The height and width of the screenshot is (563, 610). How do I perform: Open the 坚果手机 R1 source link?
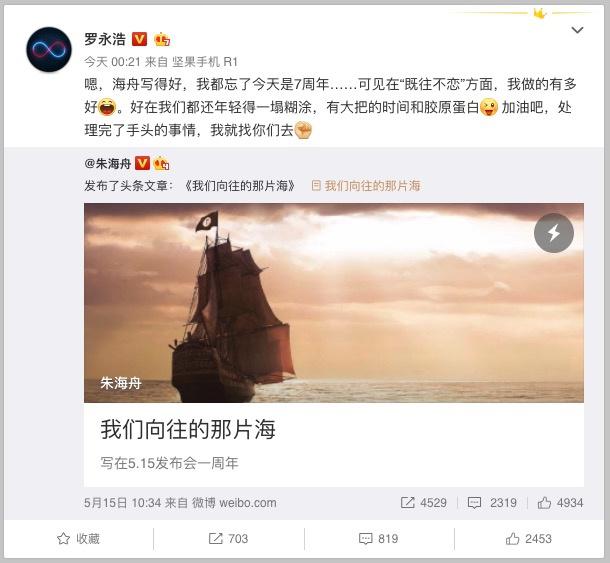click(x=205, y=61)
